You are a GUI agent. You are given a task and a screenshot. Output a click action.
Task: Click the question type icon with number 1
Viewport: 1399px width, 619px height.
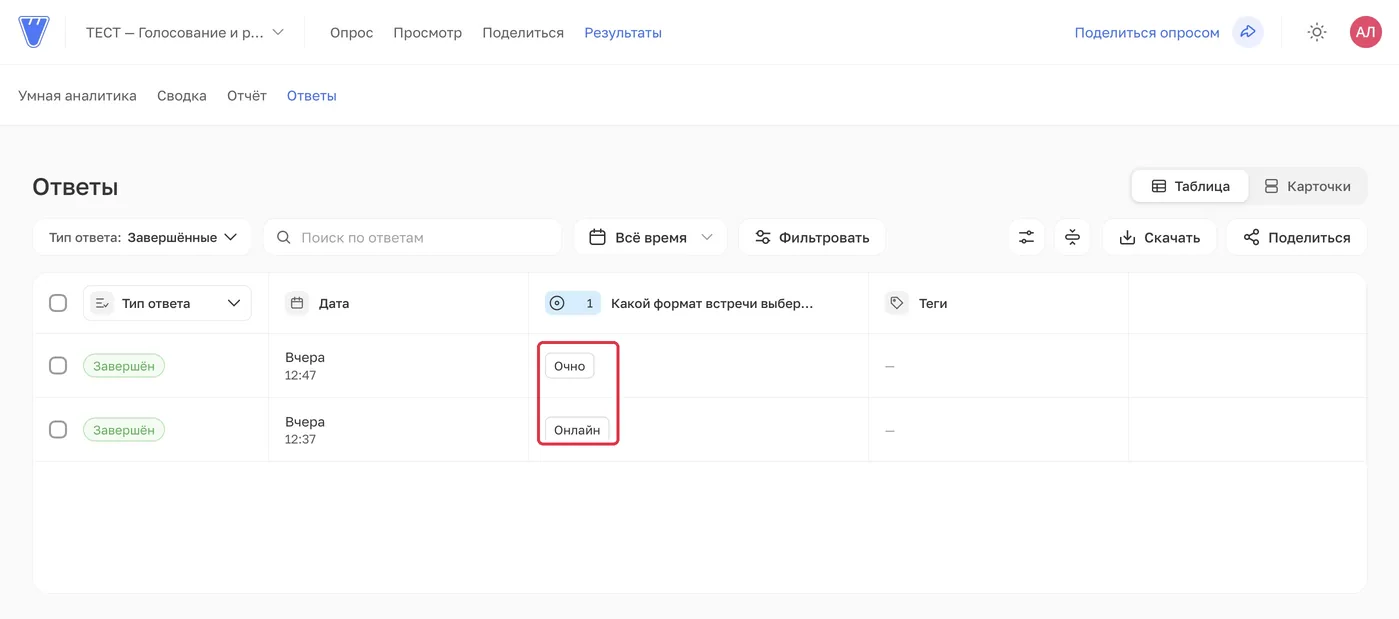pyautogui.click(x=573, y=303)
